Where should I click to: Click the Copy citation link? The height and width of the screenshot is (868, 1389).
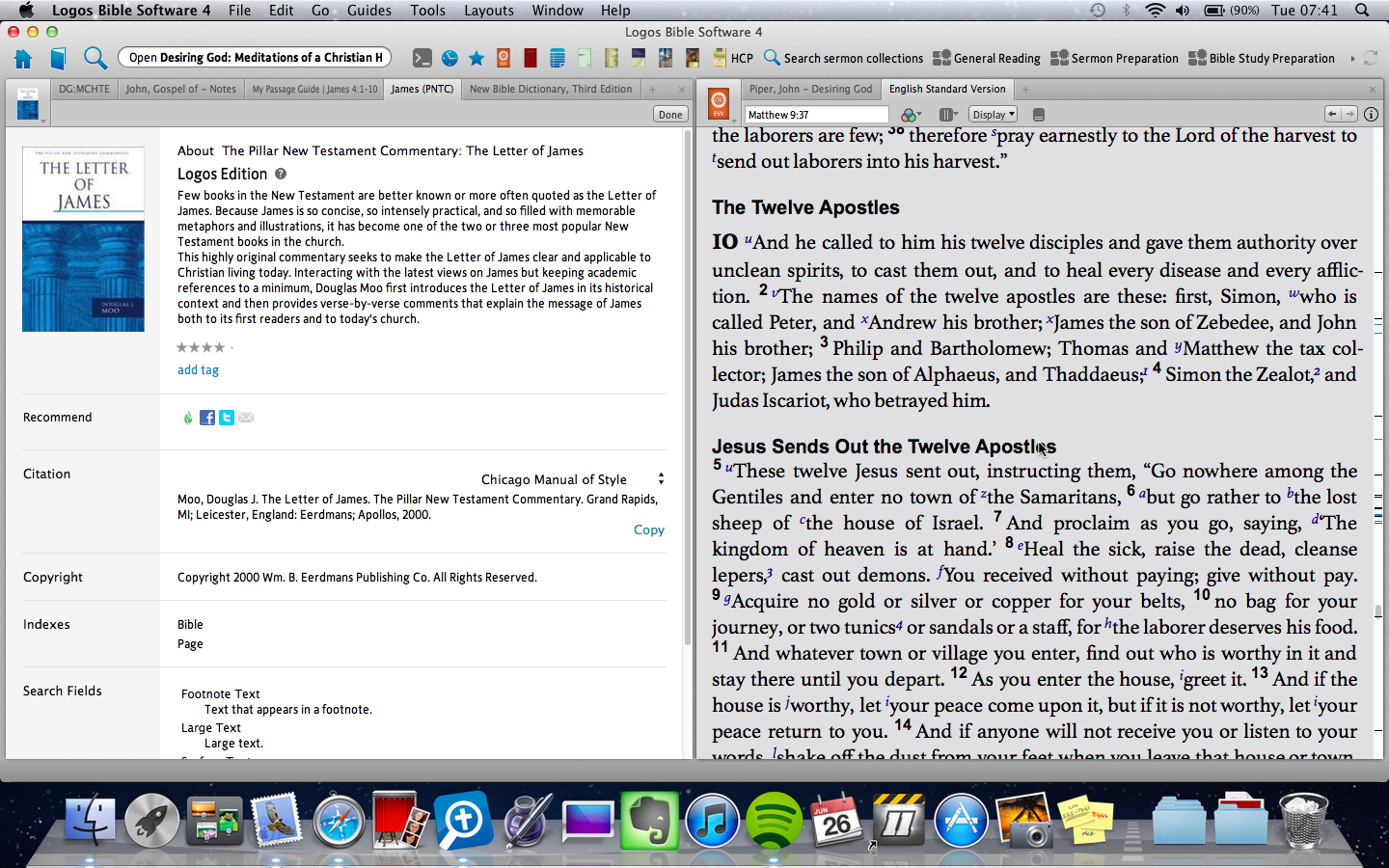[649, 530]
